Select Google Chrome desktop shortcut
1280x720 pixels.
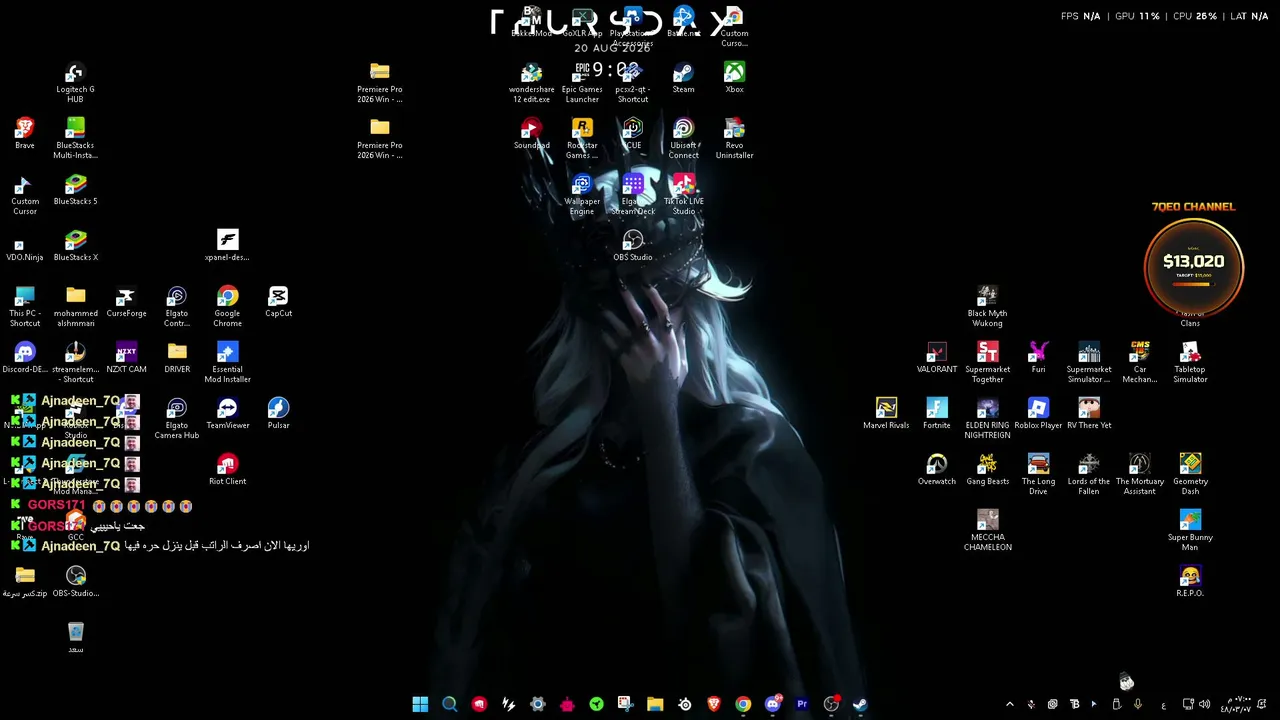click(227, 307)
